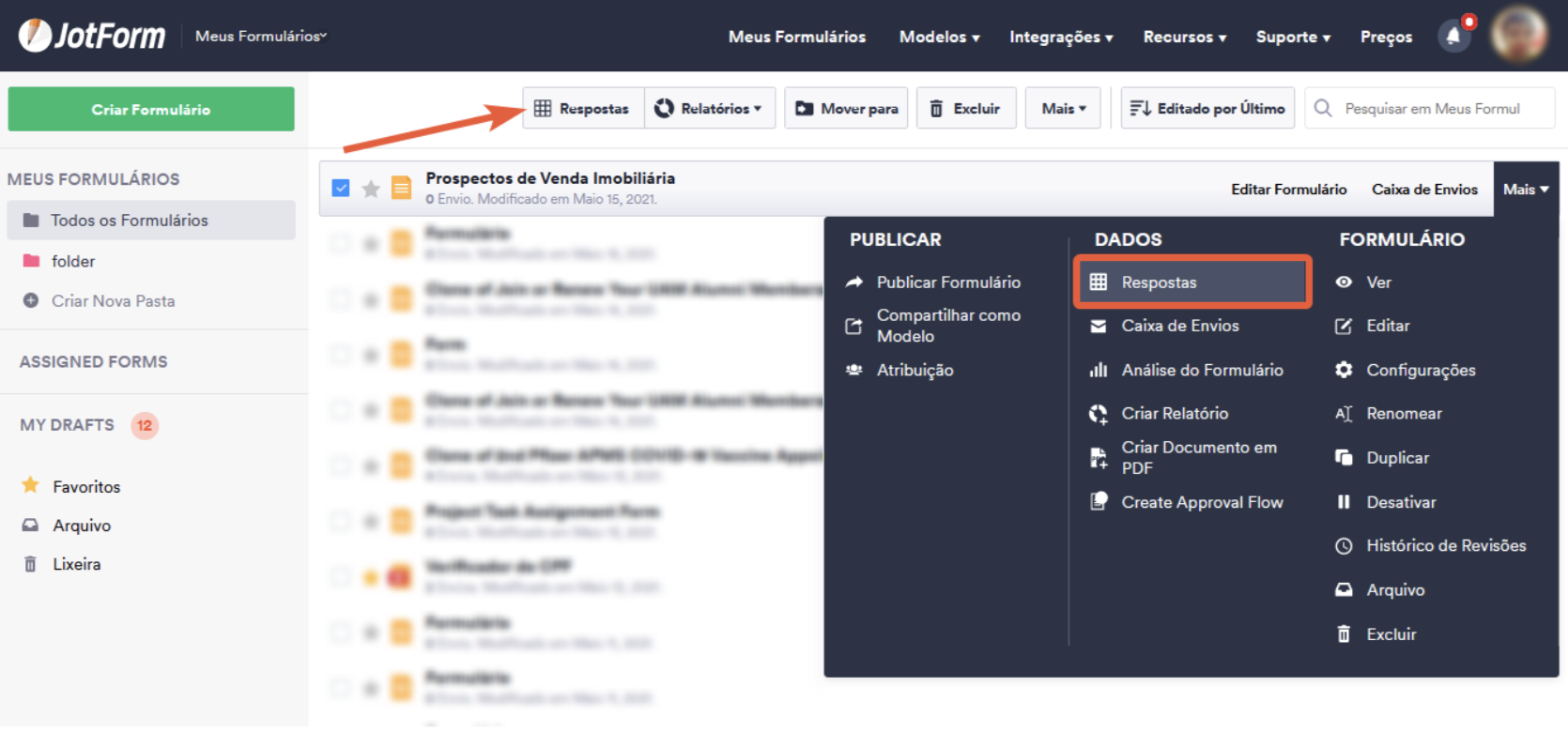Click the Desativar pause icon

click(1344, 502)
